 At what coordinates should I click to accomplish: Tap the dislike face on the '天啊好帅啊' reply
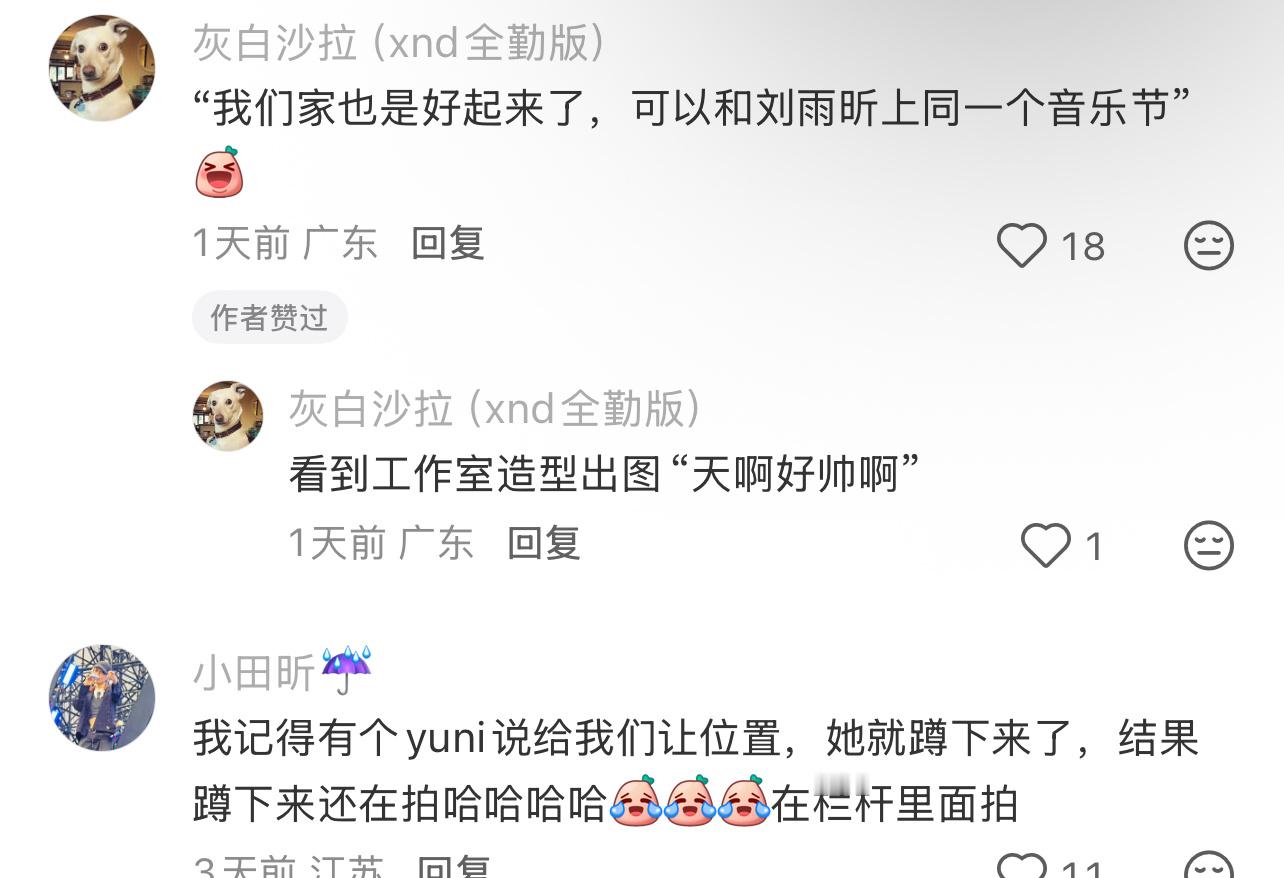tap(1209, 546)
